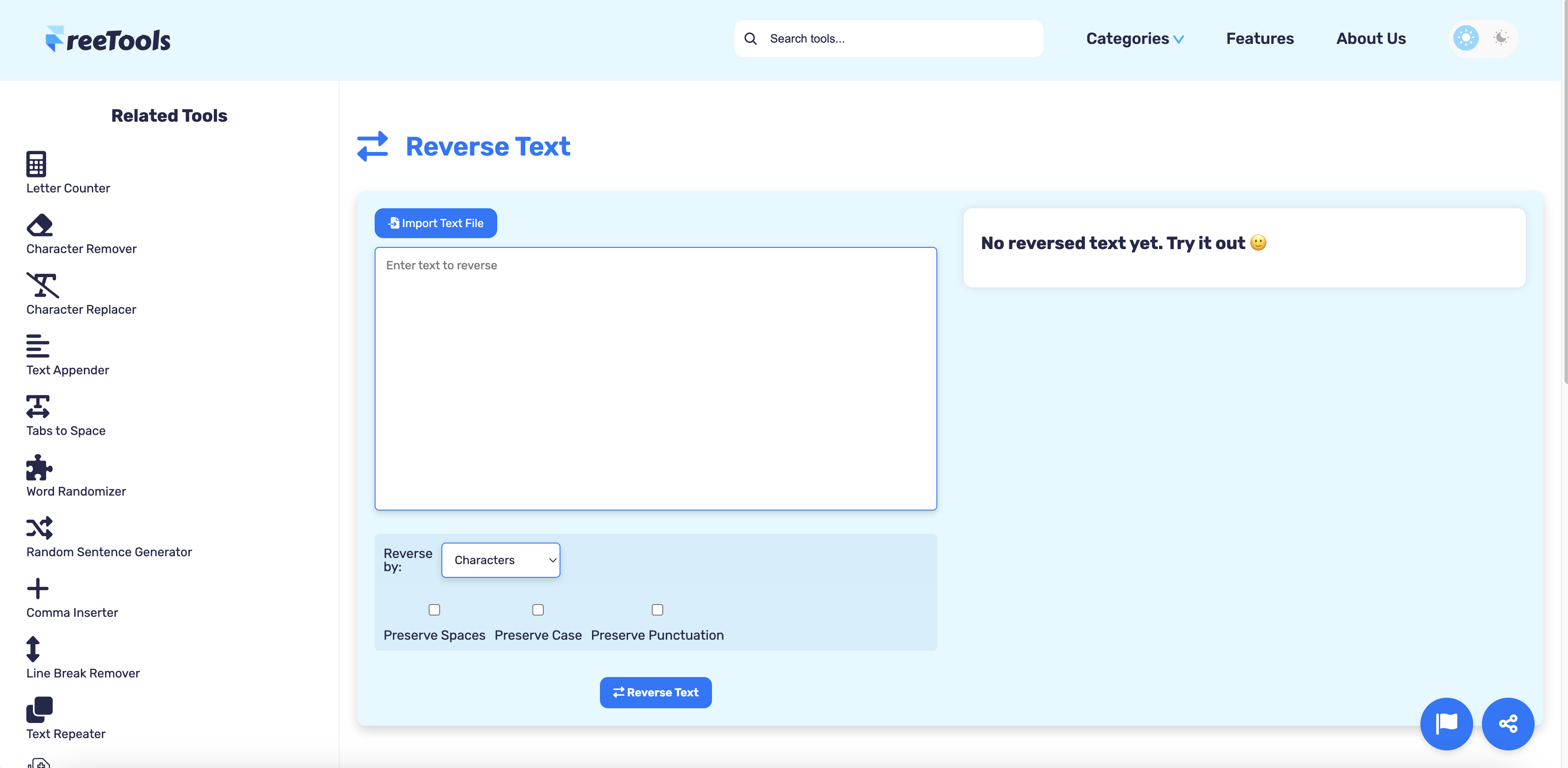Toggle the dark mode switch
Image resolution: width=1568 pixels, height=768 pixels.
click(x=1501, y=38)
